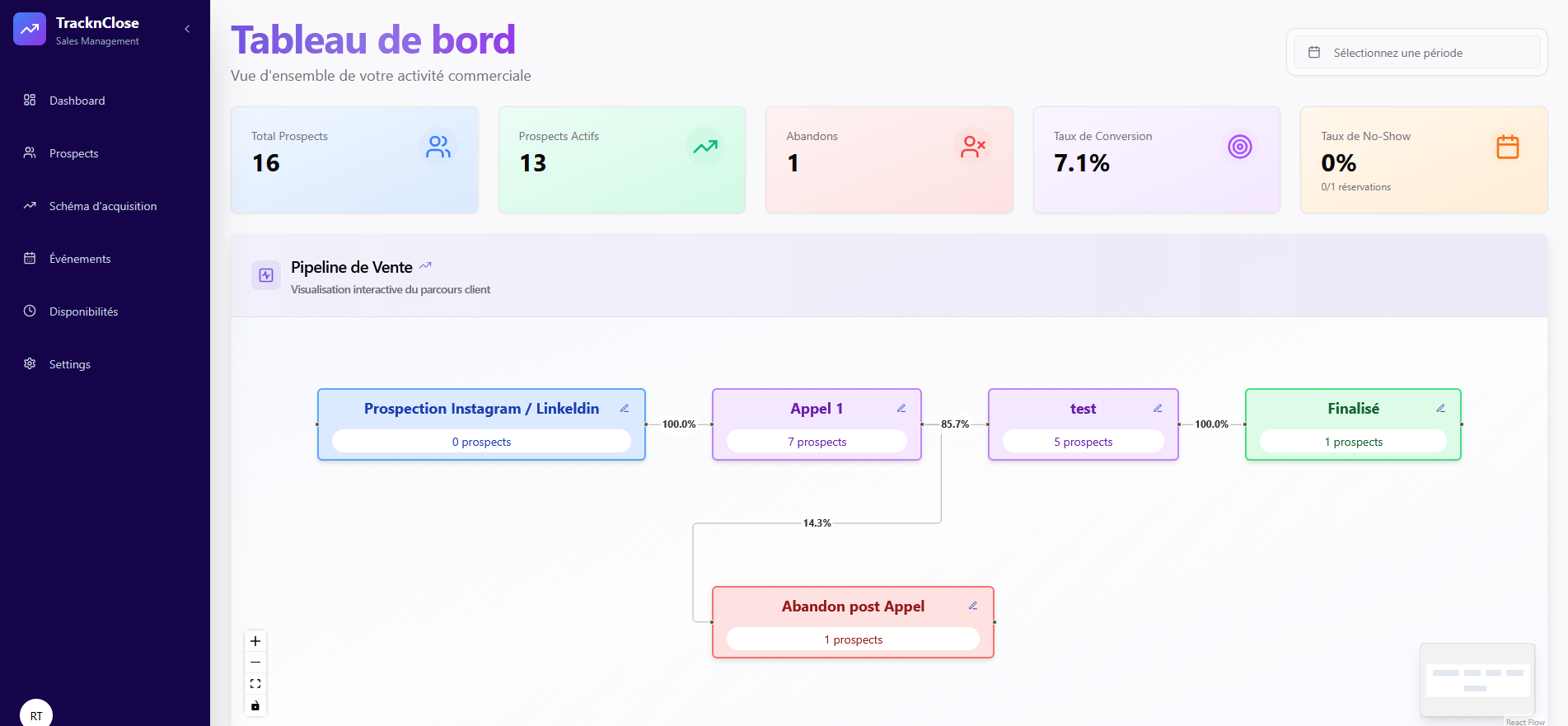Click the pipeline minimap thumbnail
Screen dimensions: 1568x726
point(1477,680)
